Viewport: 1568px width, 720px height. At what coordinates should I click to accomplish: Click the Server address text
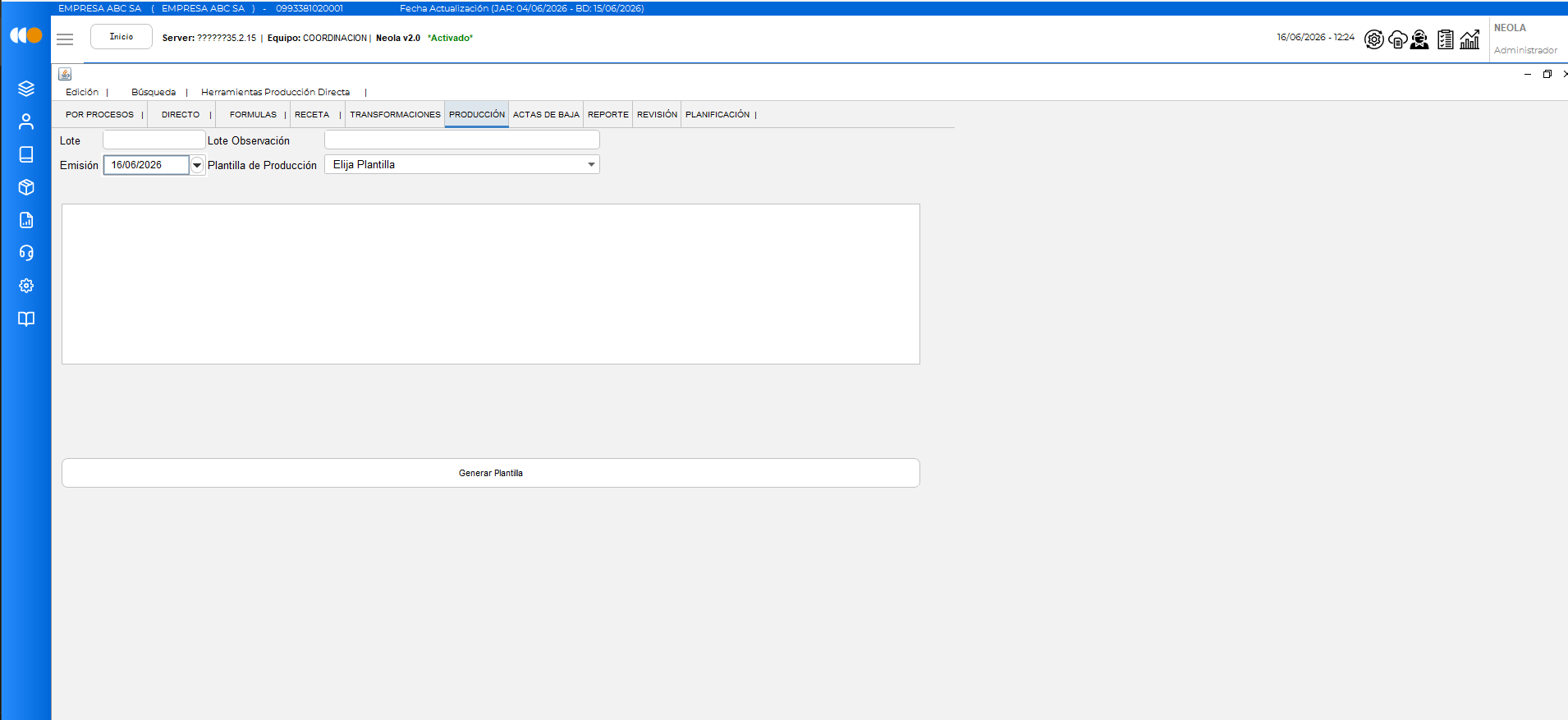(209, 38)
